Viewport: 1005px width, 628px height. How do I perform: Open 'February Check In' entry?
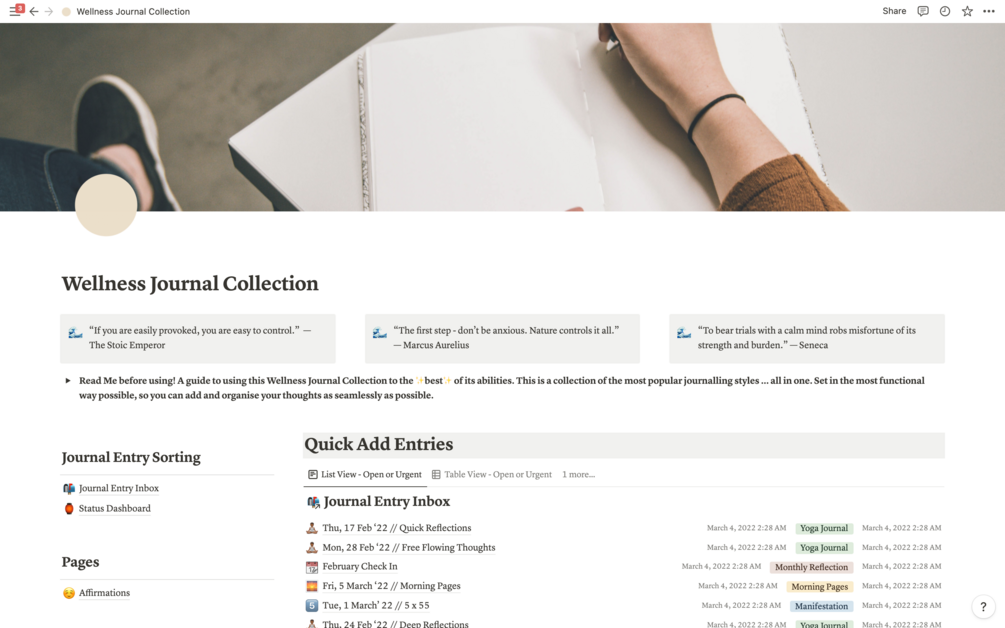pos(360,566)
